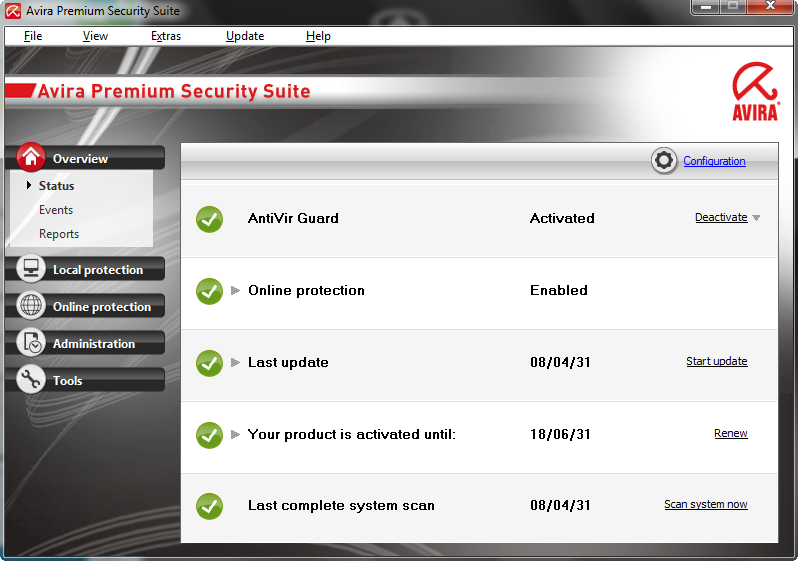Open the View menu
The image size is (798, 561).
click(95, 36)
